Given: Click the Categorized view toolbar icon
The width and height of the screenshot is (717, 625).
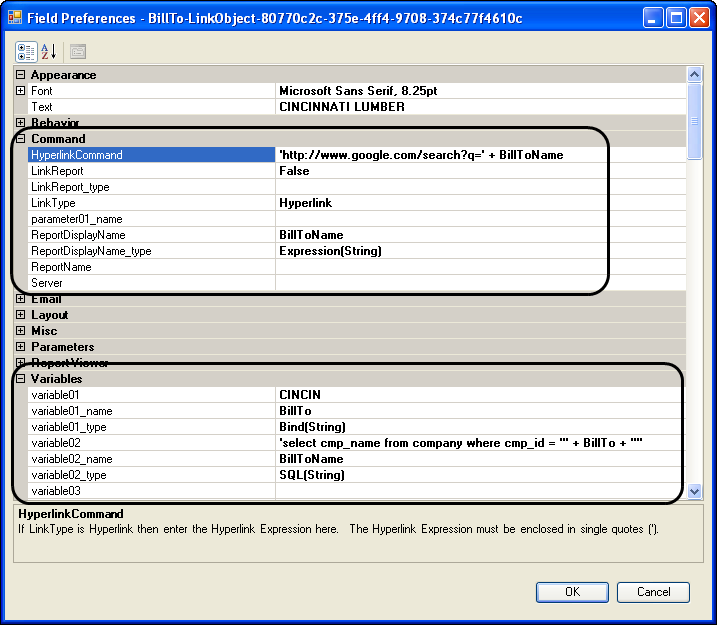Looking at the screenshot, I should click(26, 52).
